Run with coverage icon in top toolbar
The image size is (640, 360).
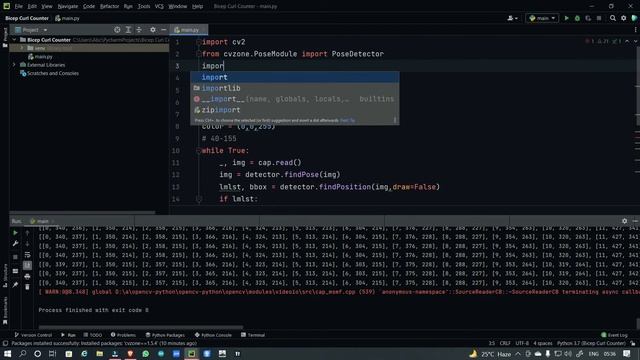coord(588,18)
